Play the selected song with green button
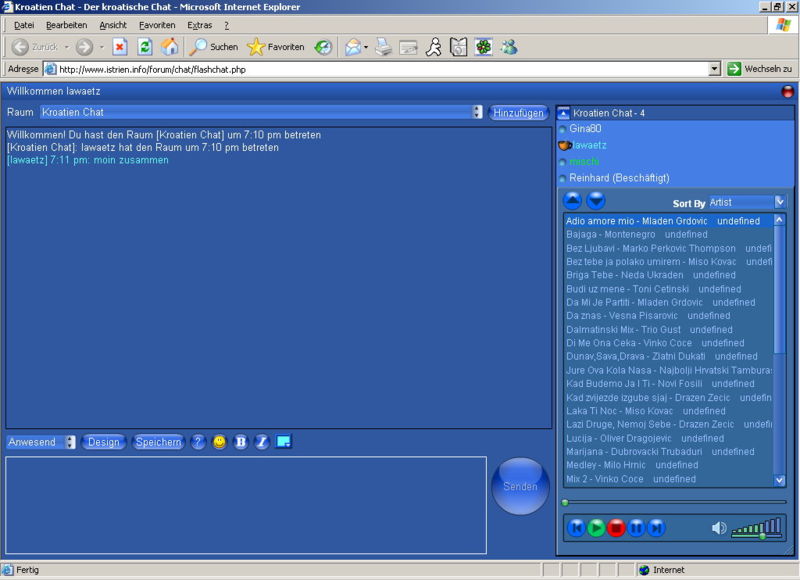The height and width of the screenshot is (580, 800). pos(596,528)
